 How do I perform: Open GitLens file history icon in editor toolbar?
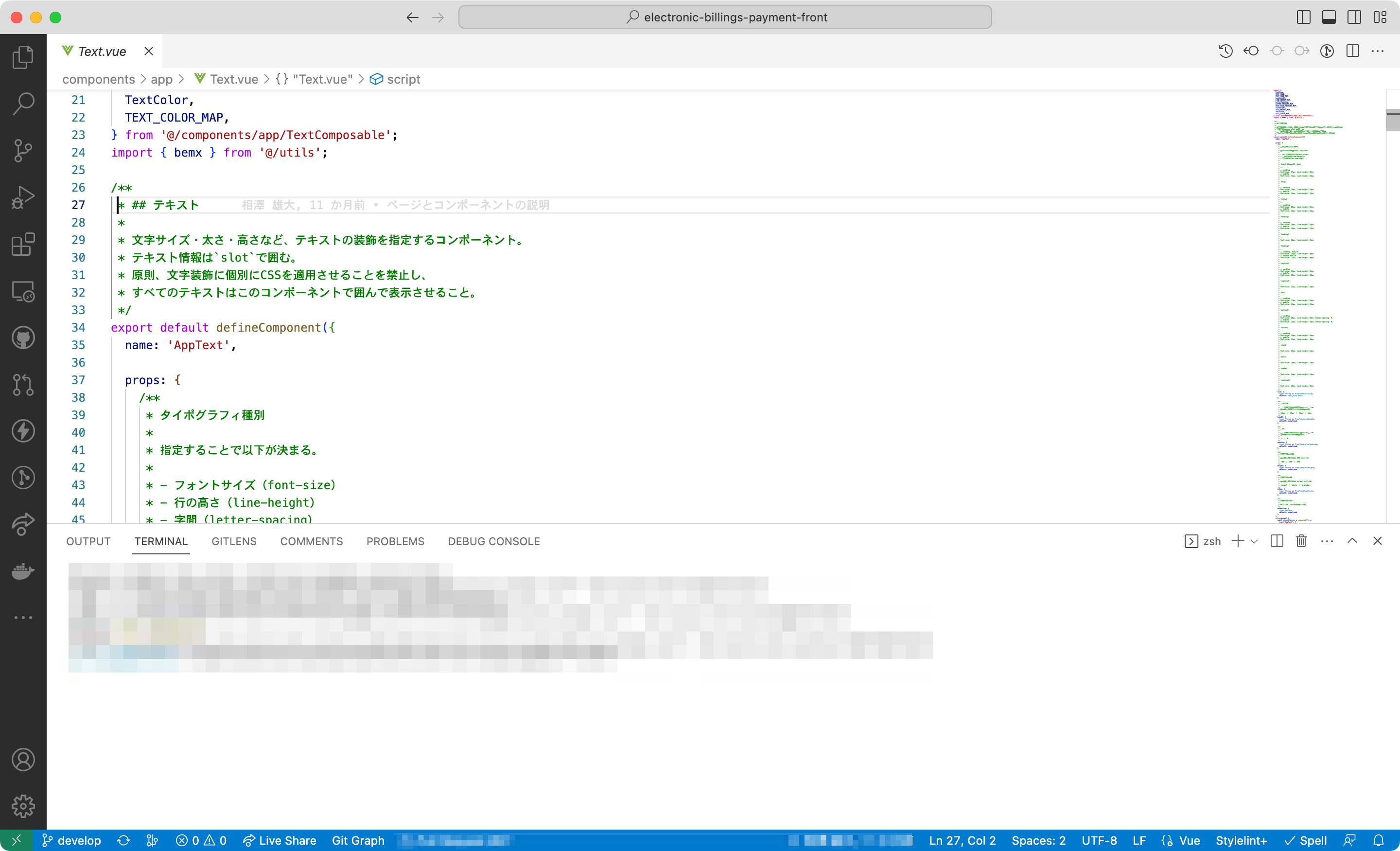pos(1225,51)
